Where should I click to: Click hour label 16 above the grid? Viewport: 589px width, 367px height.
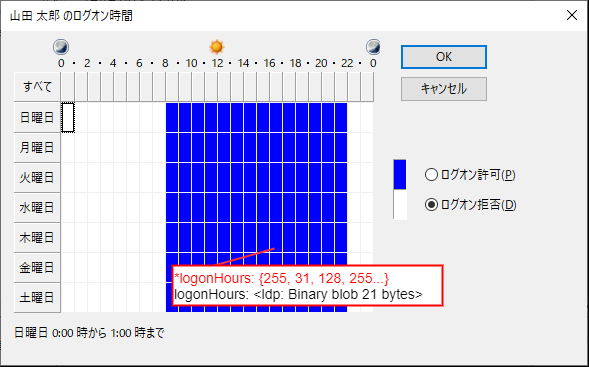tap(269, 63)
